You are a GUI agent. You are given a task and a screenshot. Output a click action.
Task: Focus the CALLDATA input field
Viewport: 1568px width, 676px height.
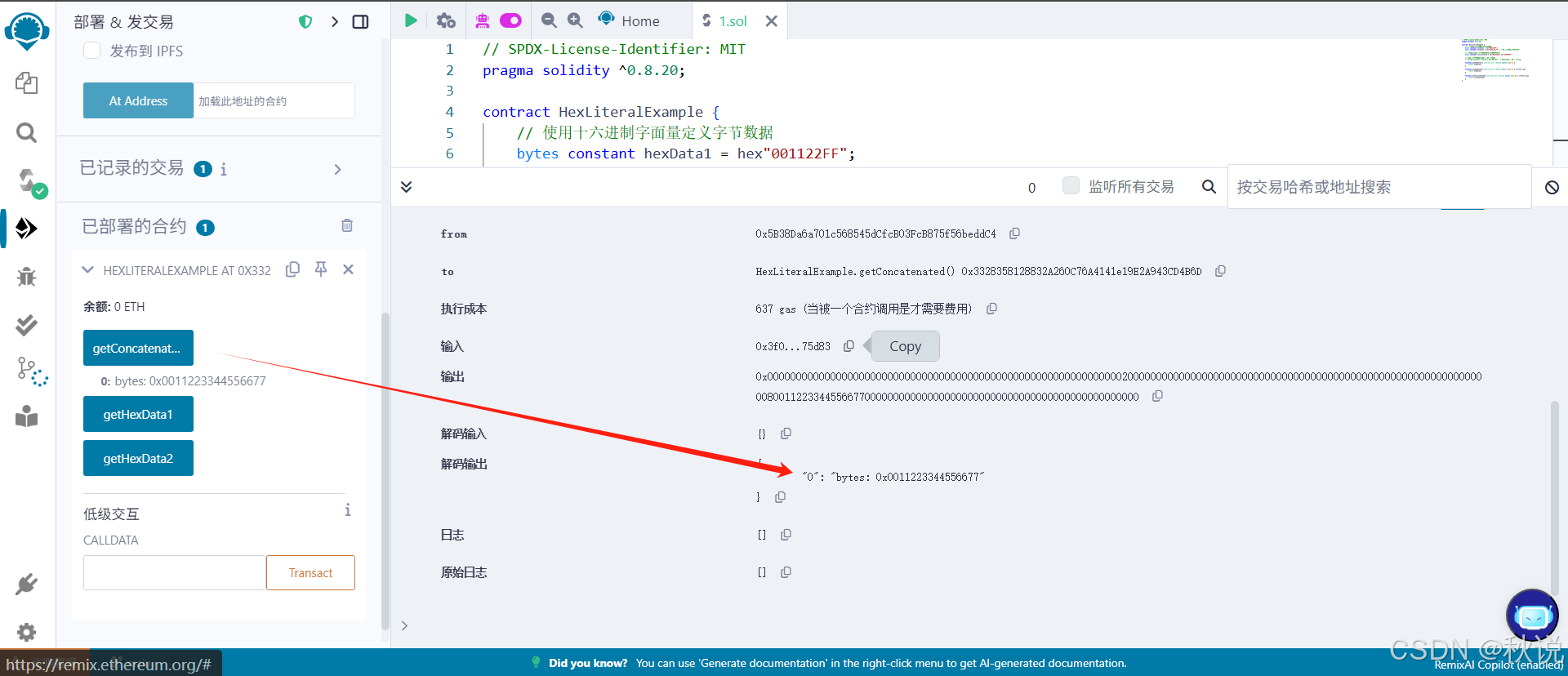point(175,572)
